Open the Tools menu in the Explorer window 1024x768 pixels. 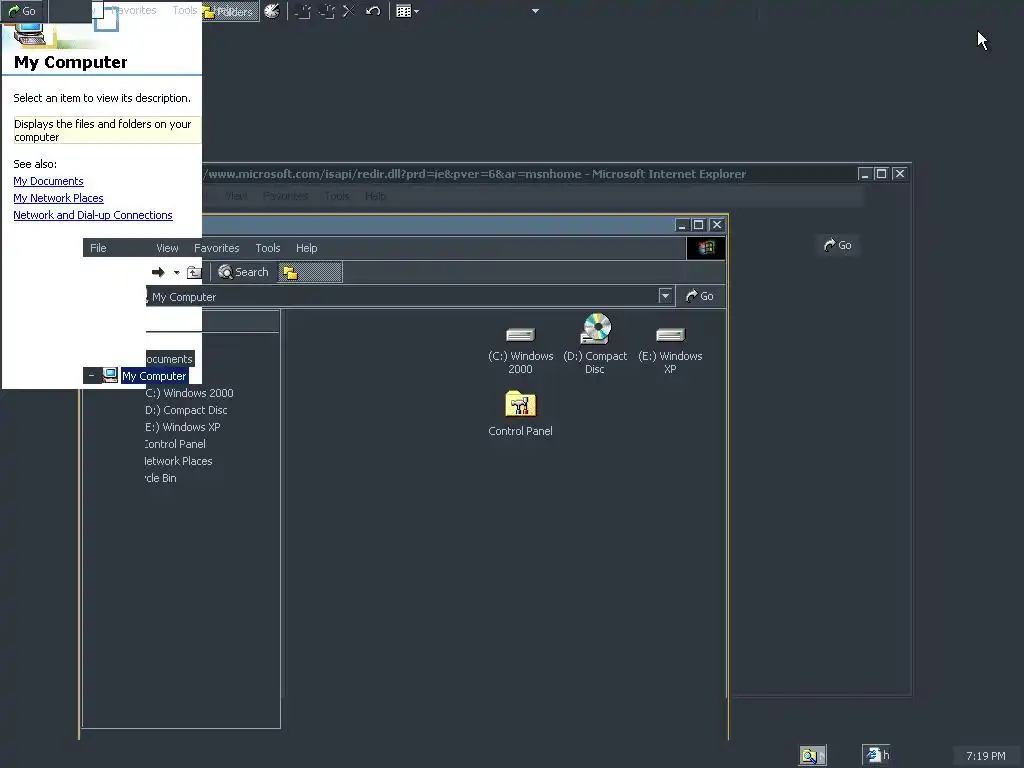tap(268, 248)
